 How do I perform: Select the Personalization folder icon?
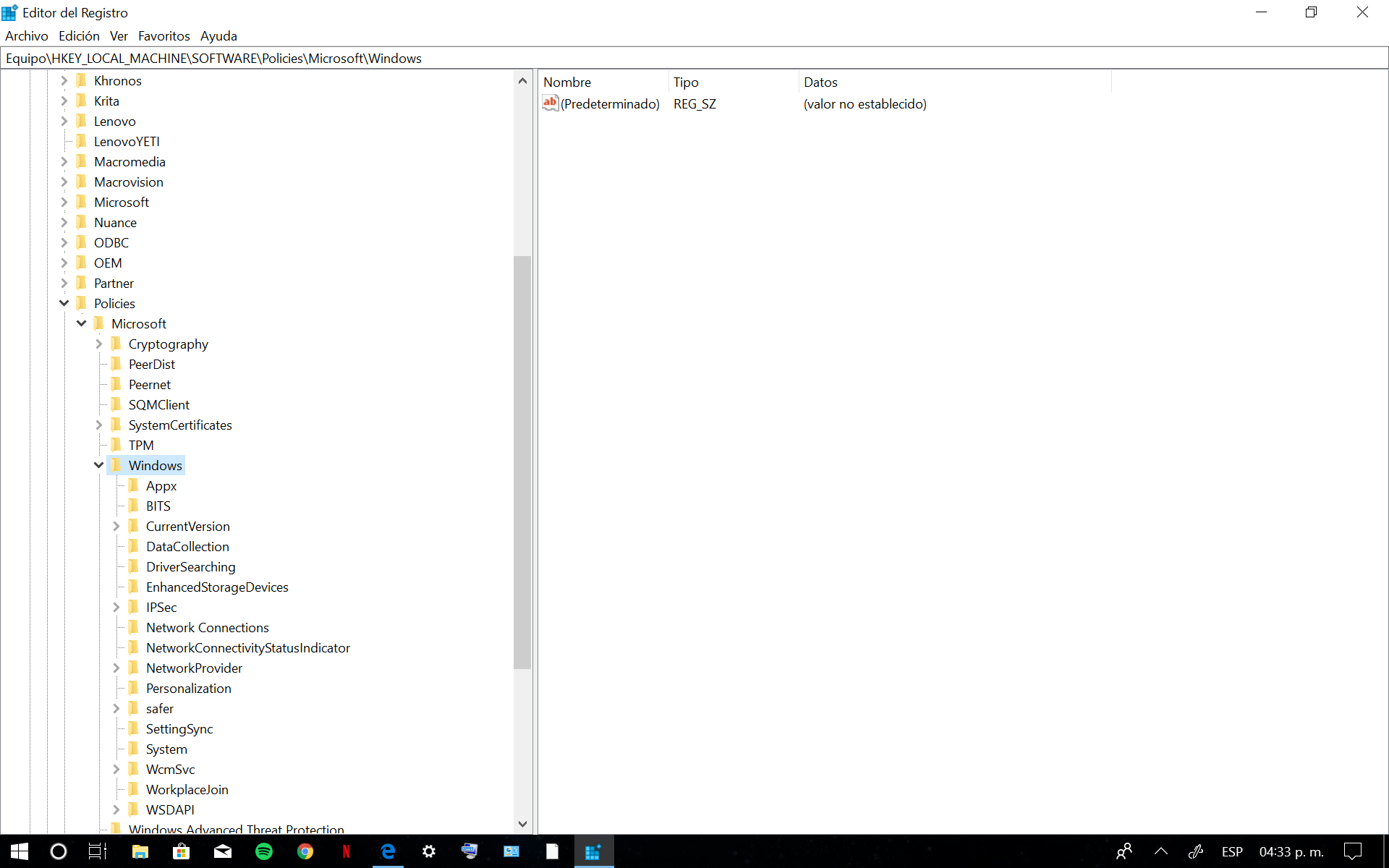tap(133, 688)
